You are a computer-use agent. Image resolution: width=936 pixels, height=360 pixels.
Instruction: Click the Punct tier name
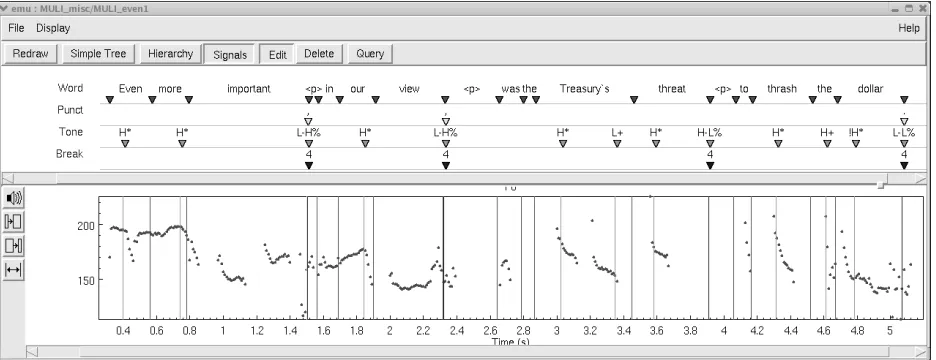pos(70,110)
